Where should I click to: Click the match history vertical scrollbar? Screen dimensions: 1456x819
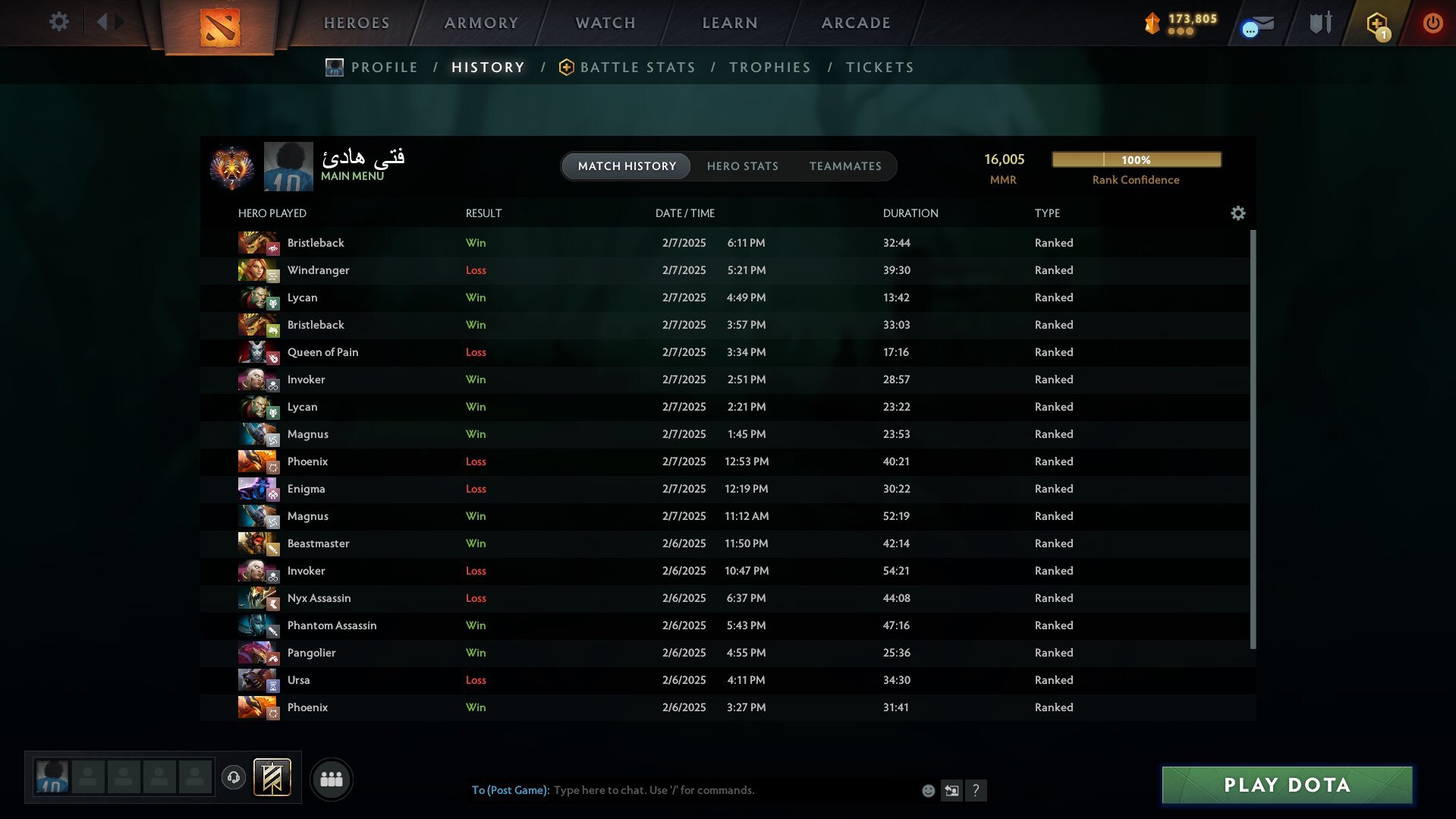click(1253, 439)
